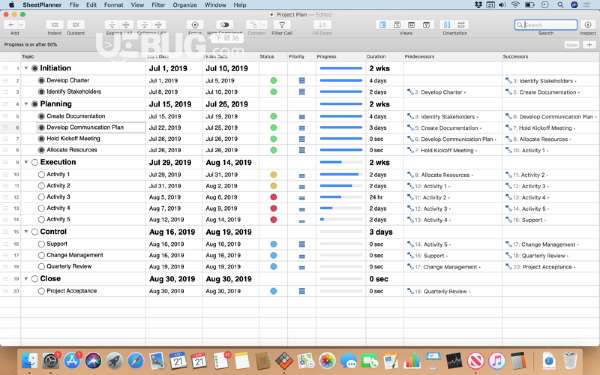Open Finder from the Dock

pos(29,361)
